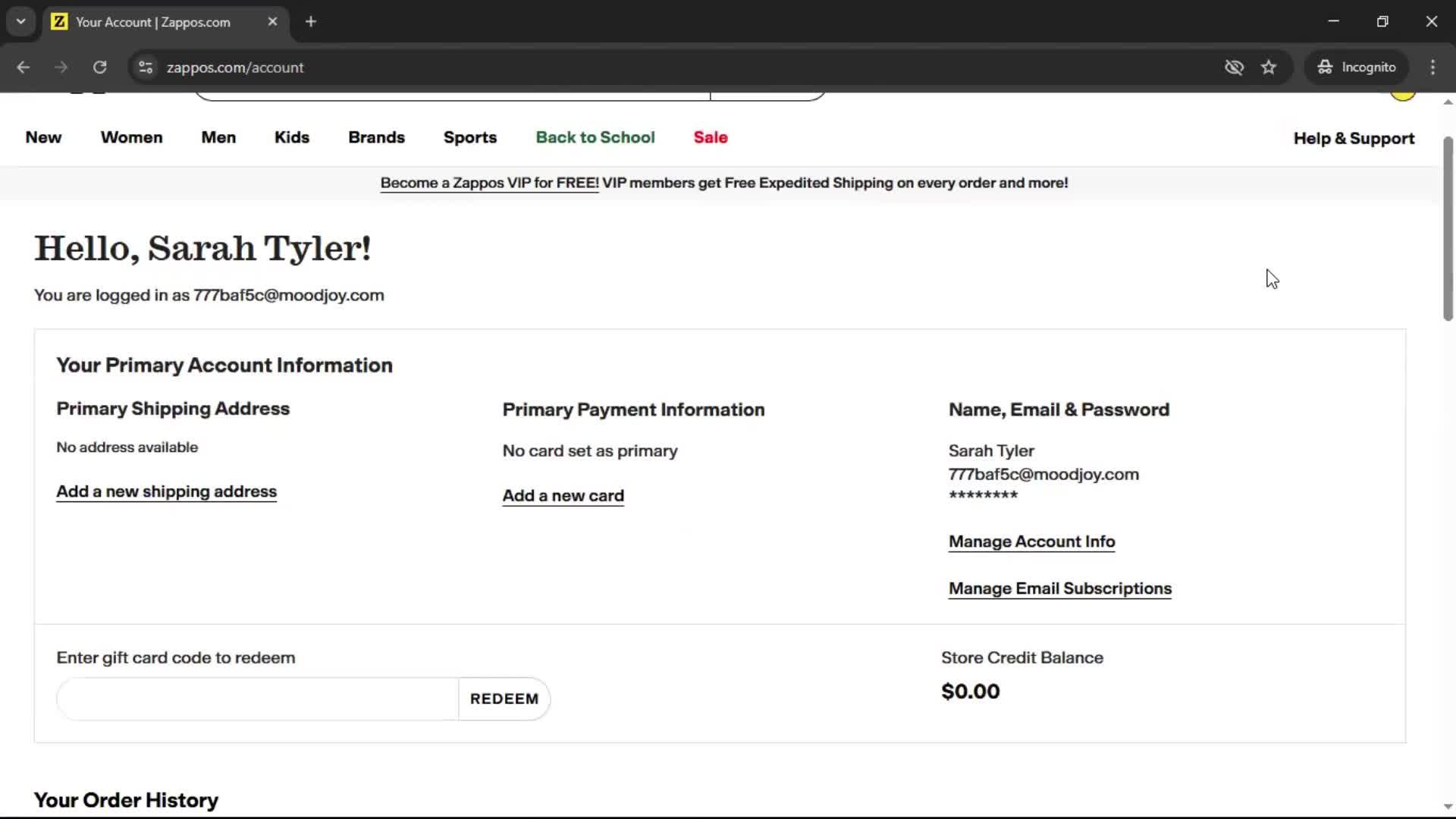Click the Hello, Sarah Tyler! heading
1456x819 pixels.
click(x=202, y=248)
